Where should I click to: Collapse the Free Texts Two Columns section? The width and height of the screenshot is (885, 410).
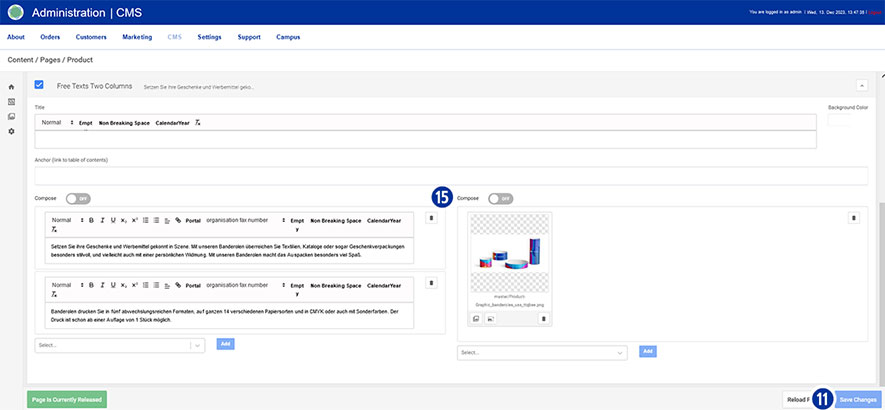(861, 87)
